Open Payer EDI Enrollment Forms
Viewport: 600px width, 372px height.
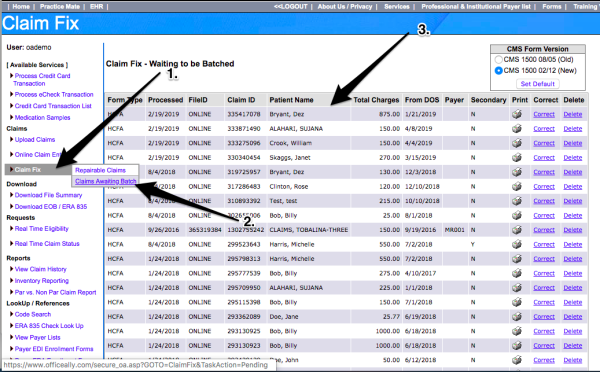click(x=54, y=349)
